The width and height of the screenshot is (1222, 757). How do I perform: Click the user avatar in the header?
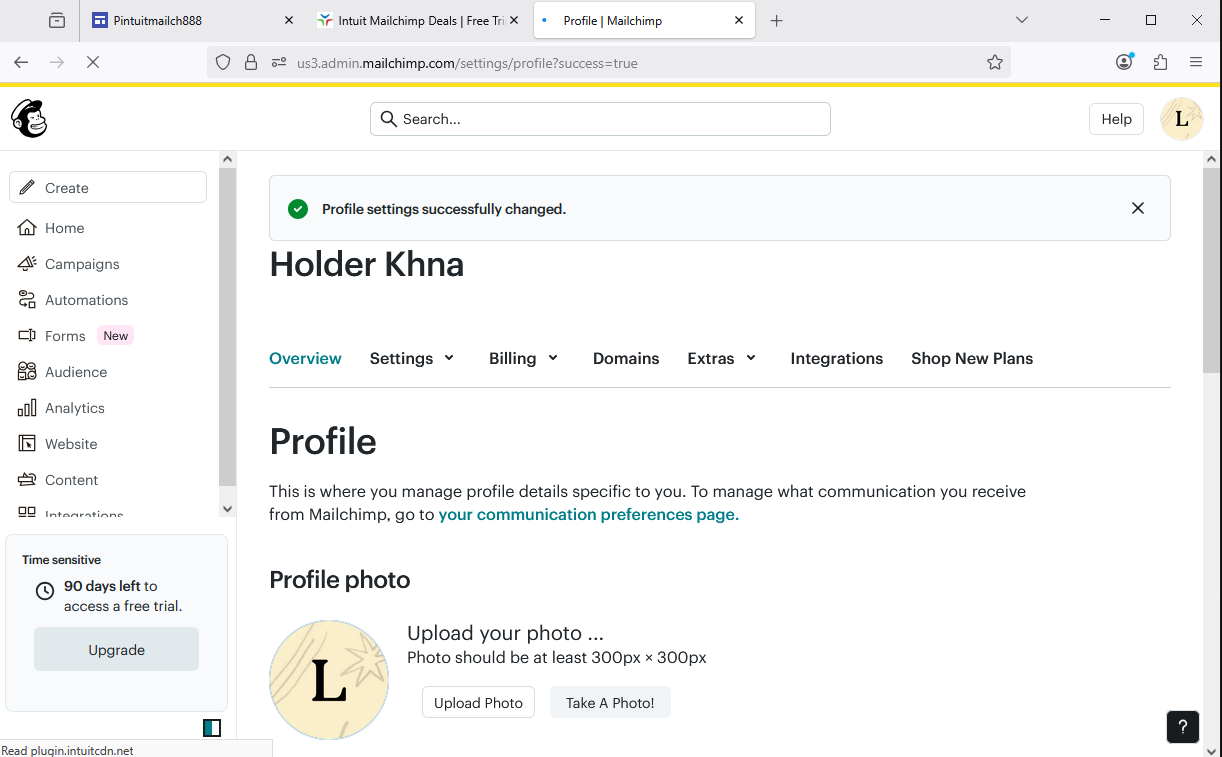click(x=1181, y=119)
